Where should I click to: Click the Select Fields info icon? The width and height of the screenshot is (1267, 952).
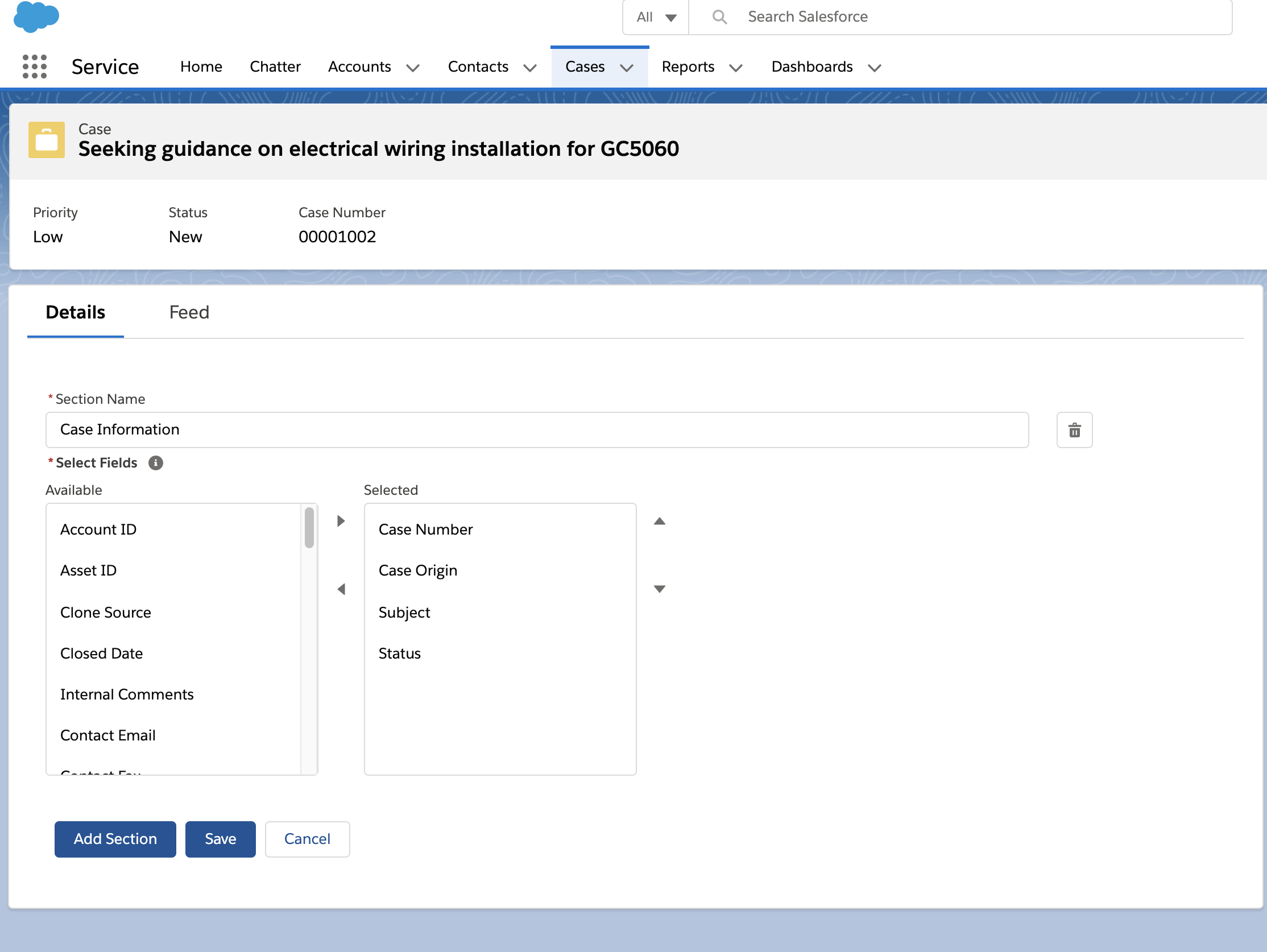pos(155,463)
